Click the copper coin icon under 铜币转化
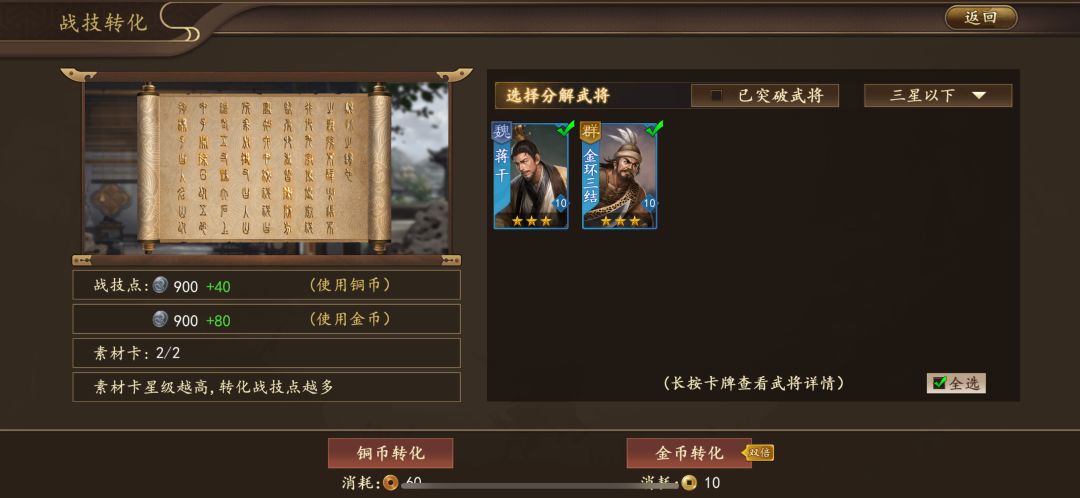The image size is (1080, 498). (x=391, y=482)
